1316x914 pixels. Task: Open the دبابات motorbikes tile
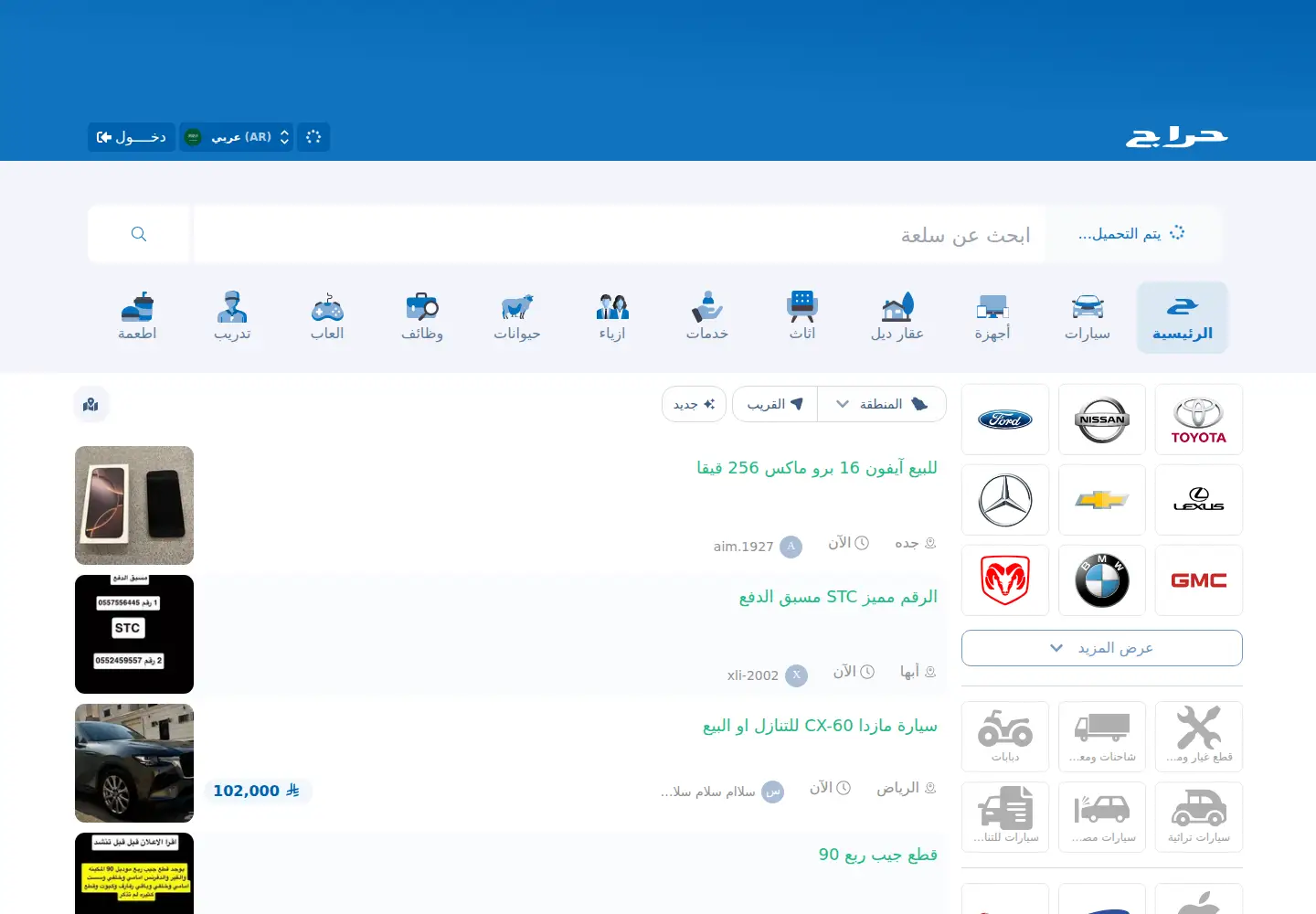click(1005, 737)
